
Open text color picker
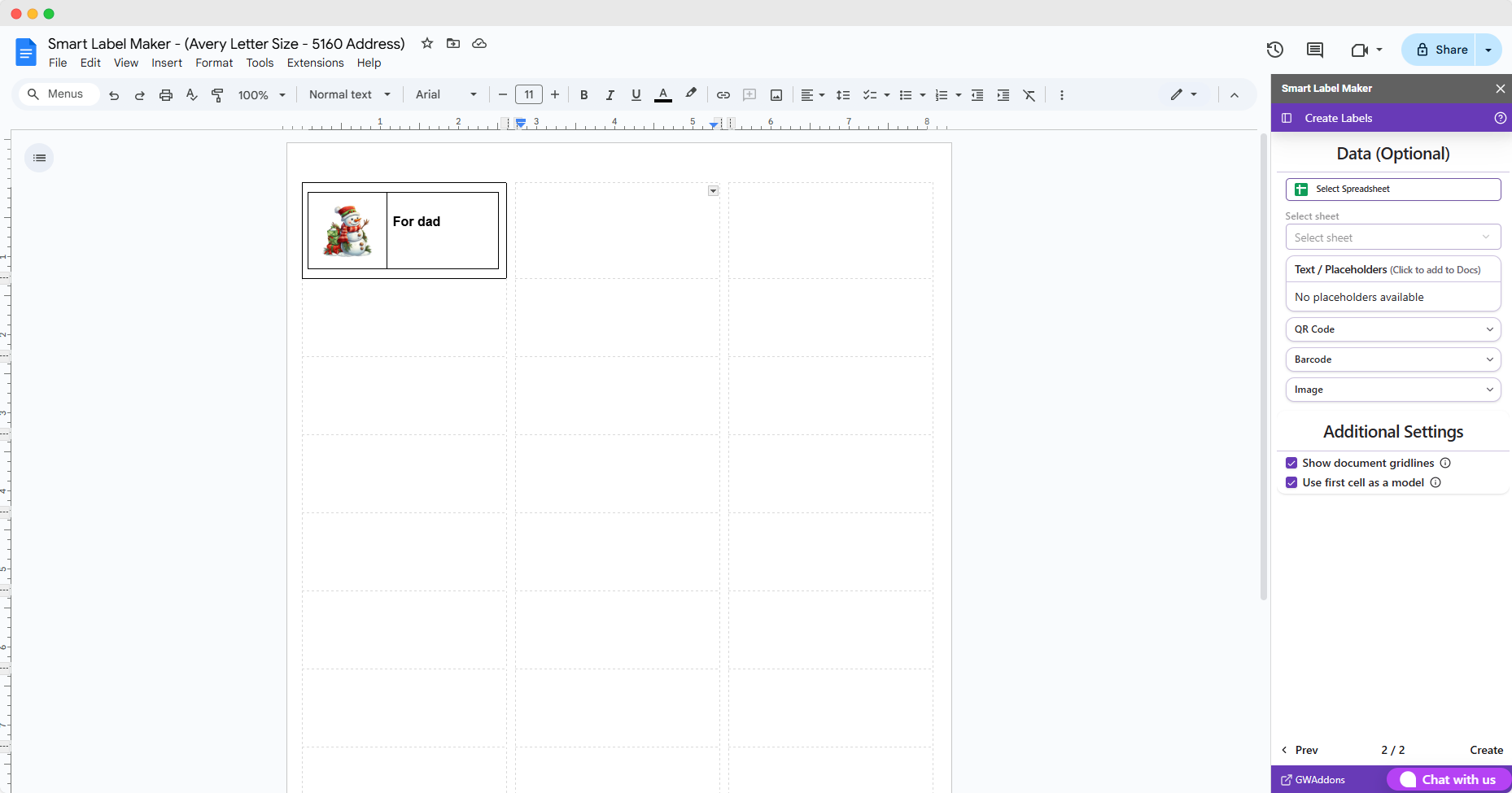[663, 95]
